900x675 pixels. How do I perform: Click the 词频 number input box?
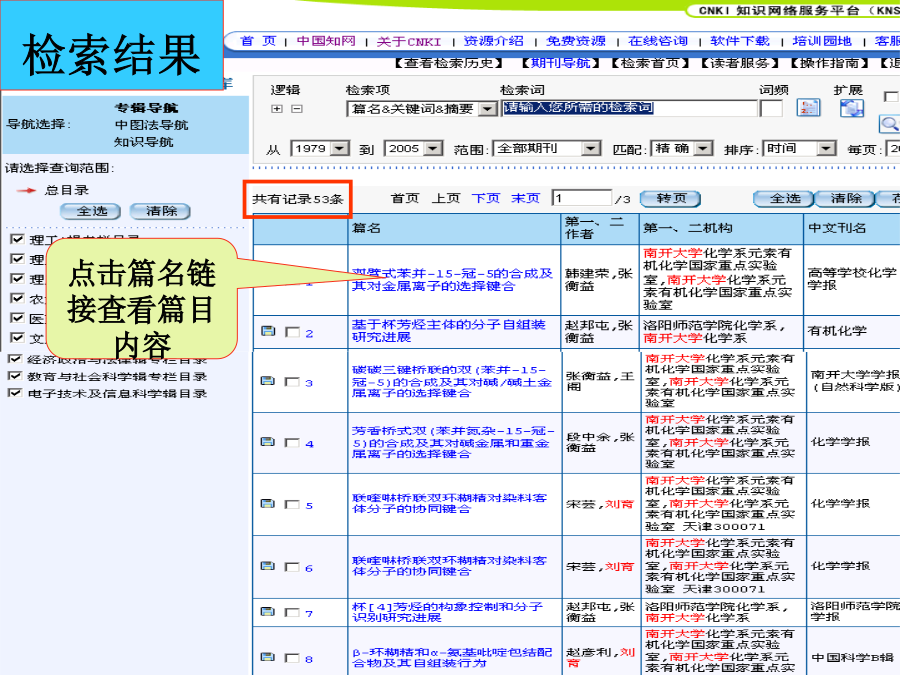point(771,108)
